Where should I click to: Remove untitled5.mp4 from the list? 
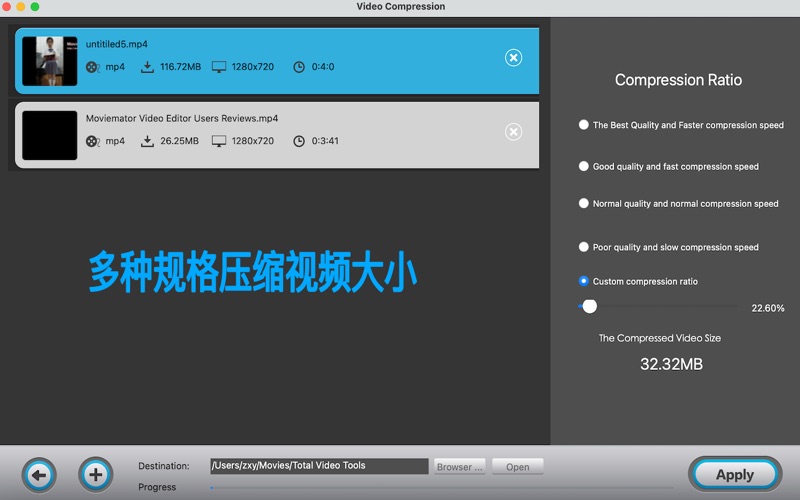513,58
